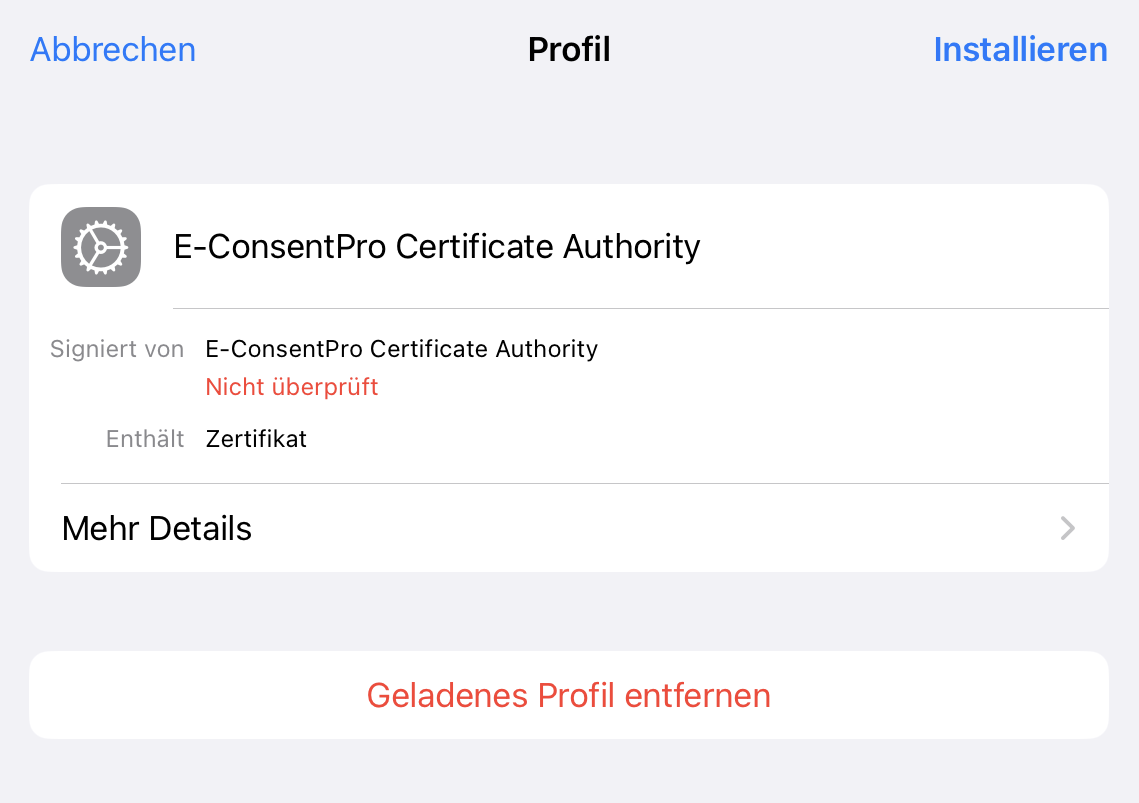The image size is (1139, 803).
Task: Select the Signiert von signer name
Action: [x=402, y=349]
